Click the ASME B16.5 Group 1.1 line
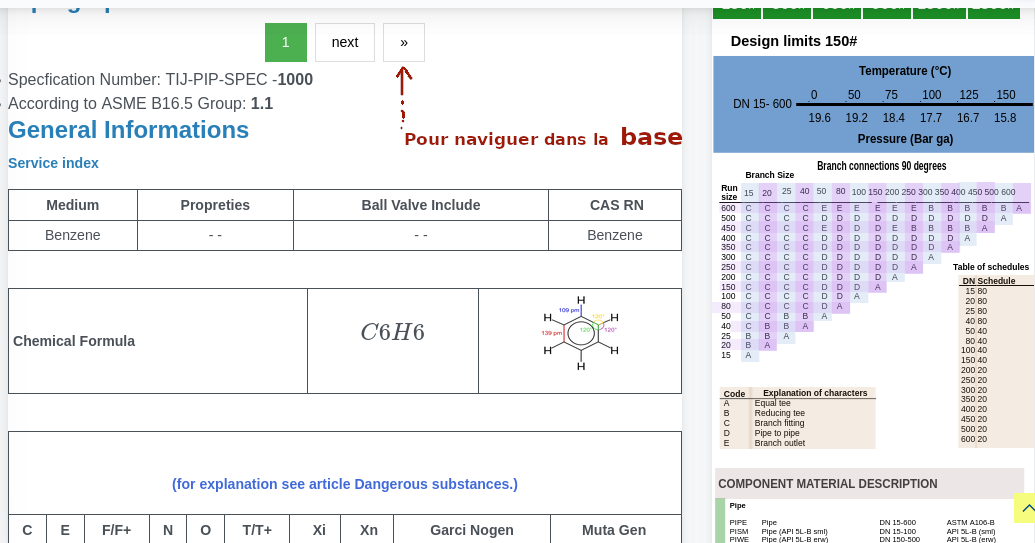Screen dimensions: 1035x543 (141, 104)
